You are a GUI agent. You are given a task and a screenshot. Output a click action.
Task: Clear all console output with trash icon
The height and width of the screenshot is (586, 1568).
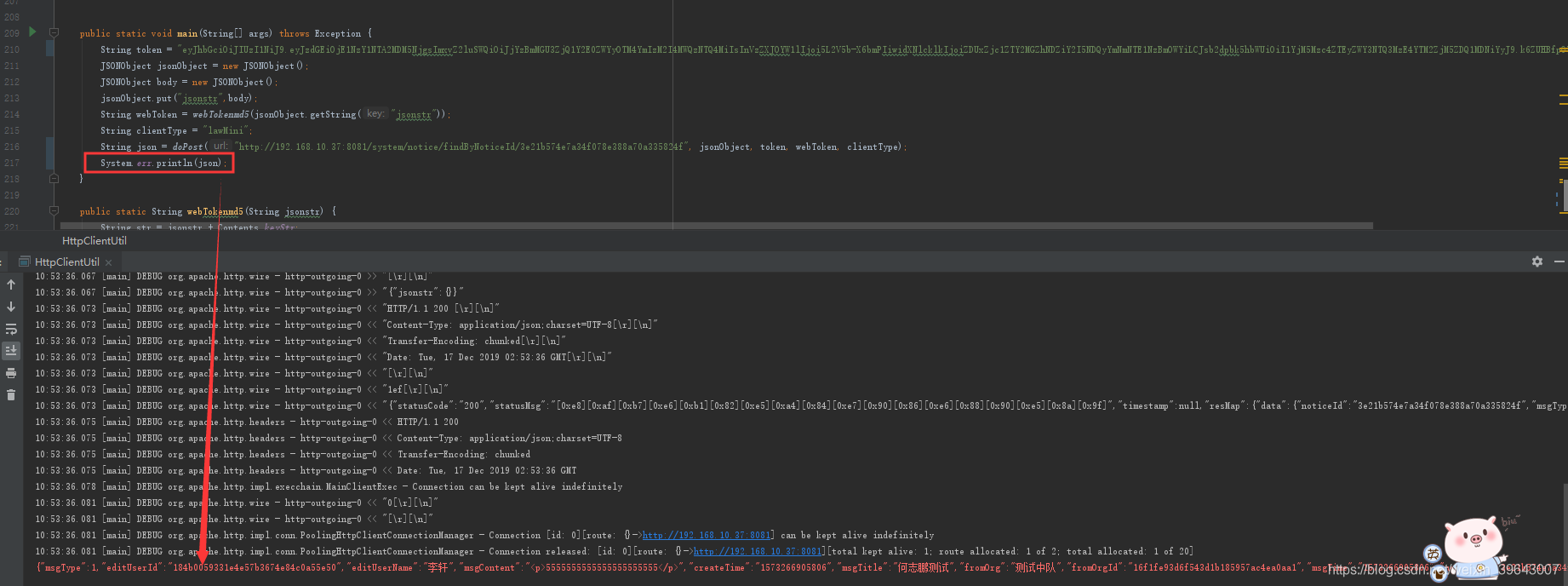[11, 394]
